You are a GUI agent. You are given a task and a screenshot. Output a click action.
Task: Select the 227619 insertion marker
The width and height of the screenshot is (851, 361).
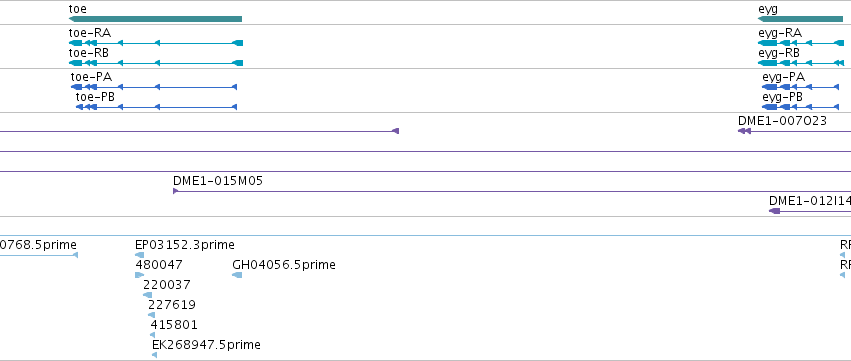[151, 315]
